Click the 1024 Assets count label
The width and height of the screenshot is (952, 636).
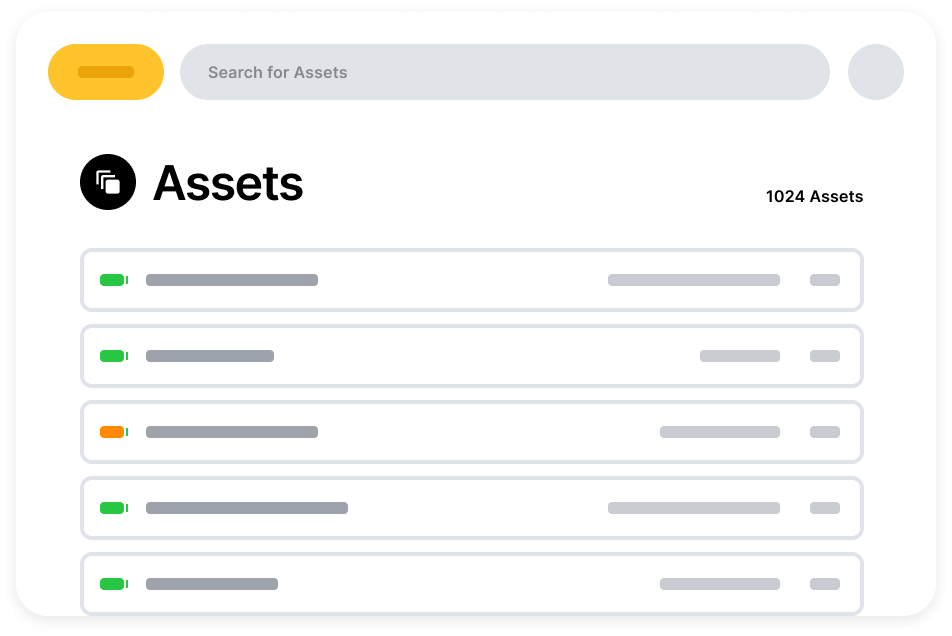tap(814, 197)
